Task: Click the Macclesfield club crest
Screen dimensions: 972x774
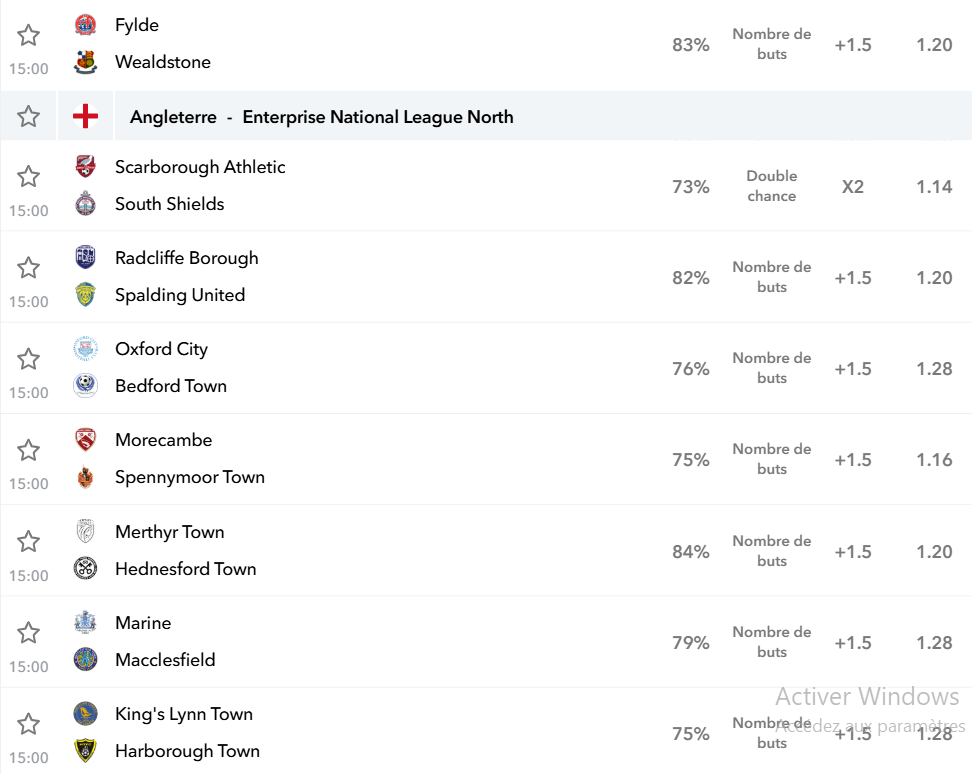Action: (86, 659)
